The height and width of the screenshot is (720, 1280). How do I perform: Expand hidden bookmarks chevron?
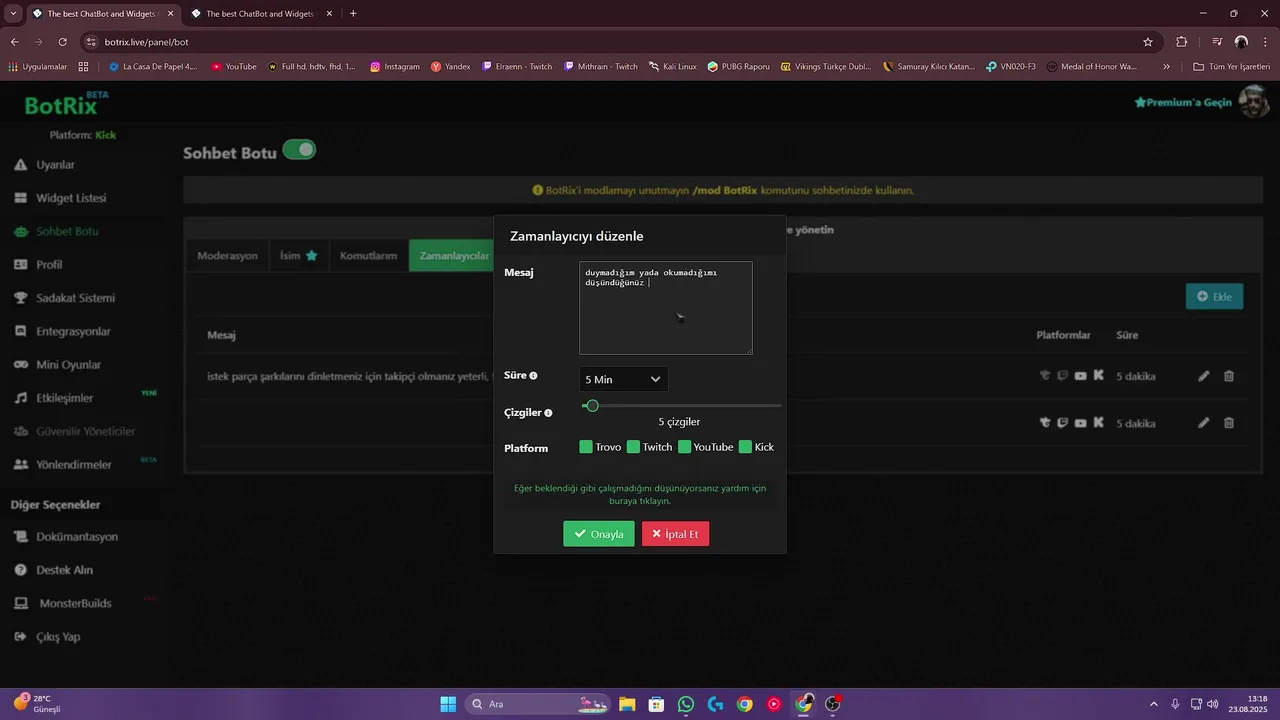click(x=1166, y=67)
